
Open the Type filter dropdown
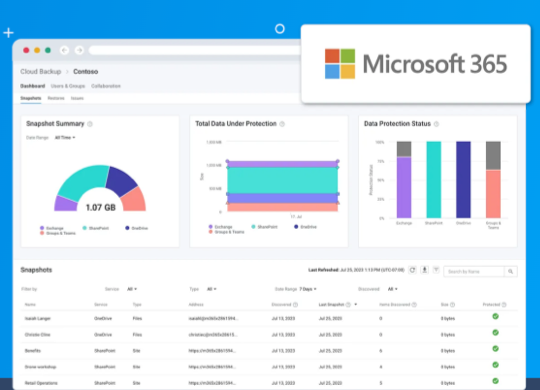pyautogui.click(x=211, y=289)
